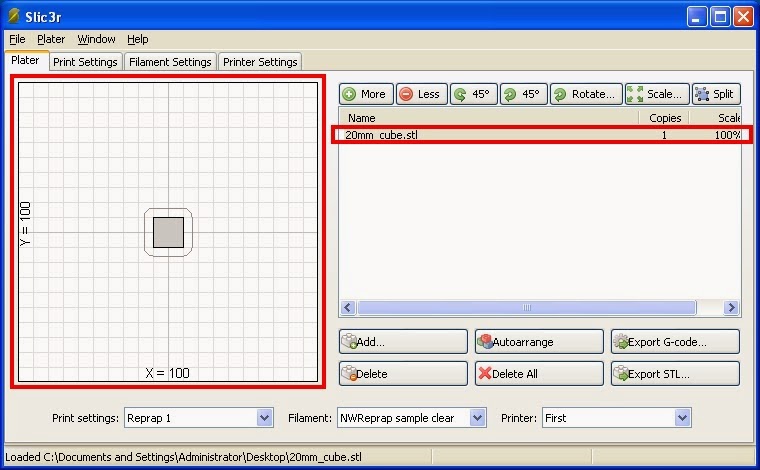760x470 pixels.
Task: Open the Plater menu
Action: tap(51, 39)
